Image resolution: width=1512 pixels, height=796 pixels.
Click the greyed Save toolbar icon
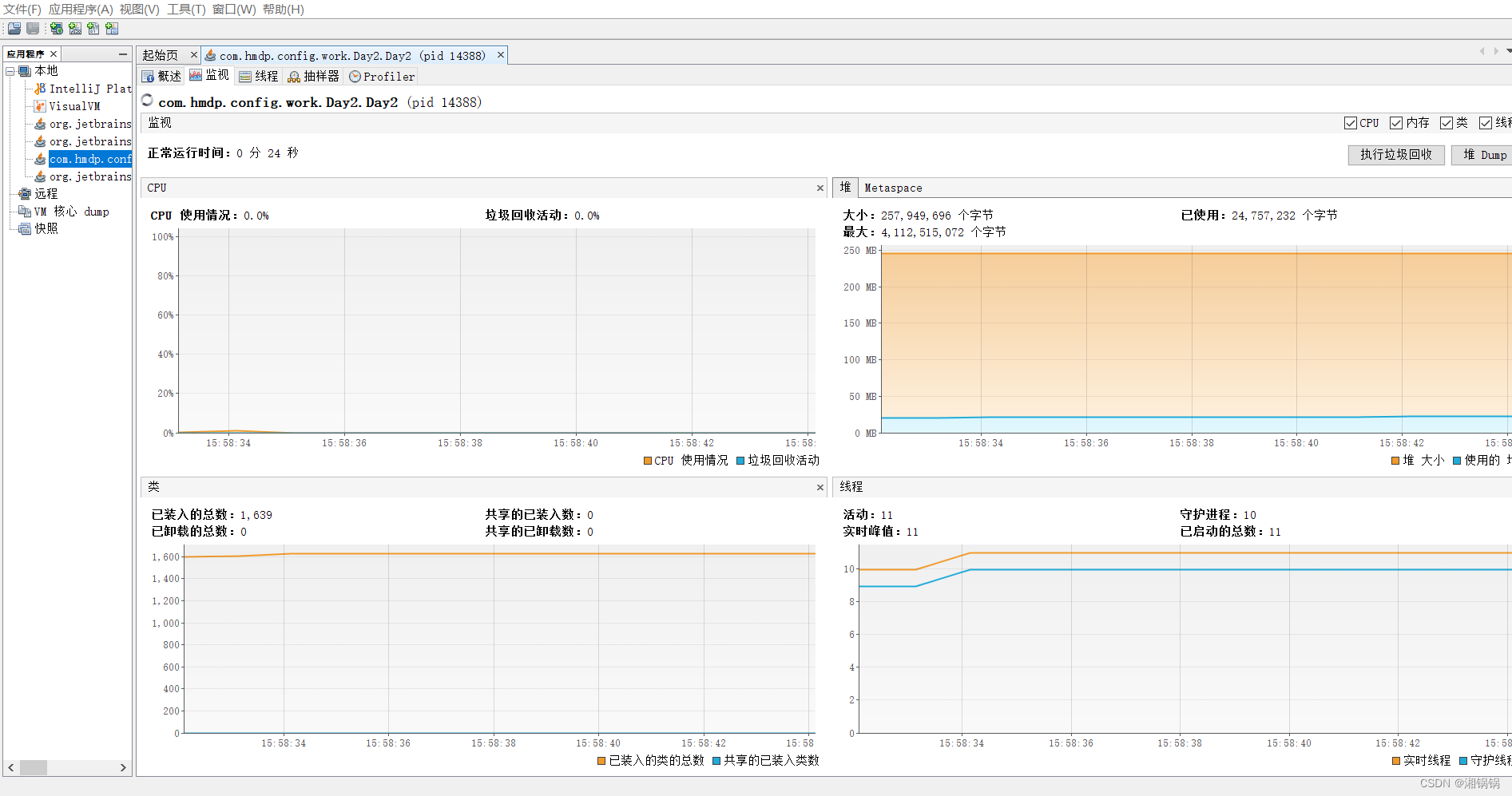[x=33, y=29]
